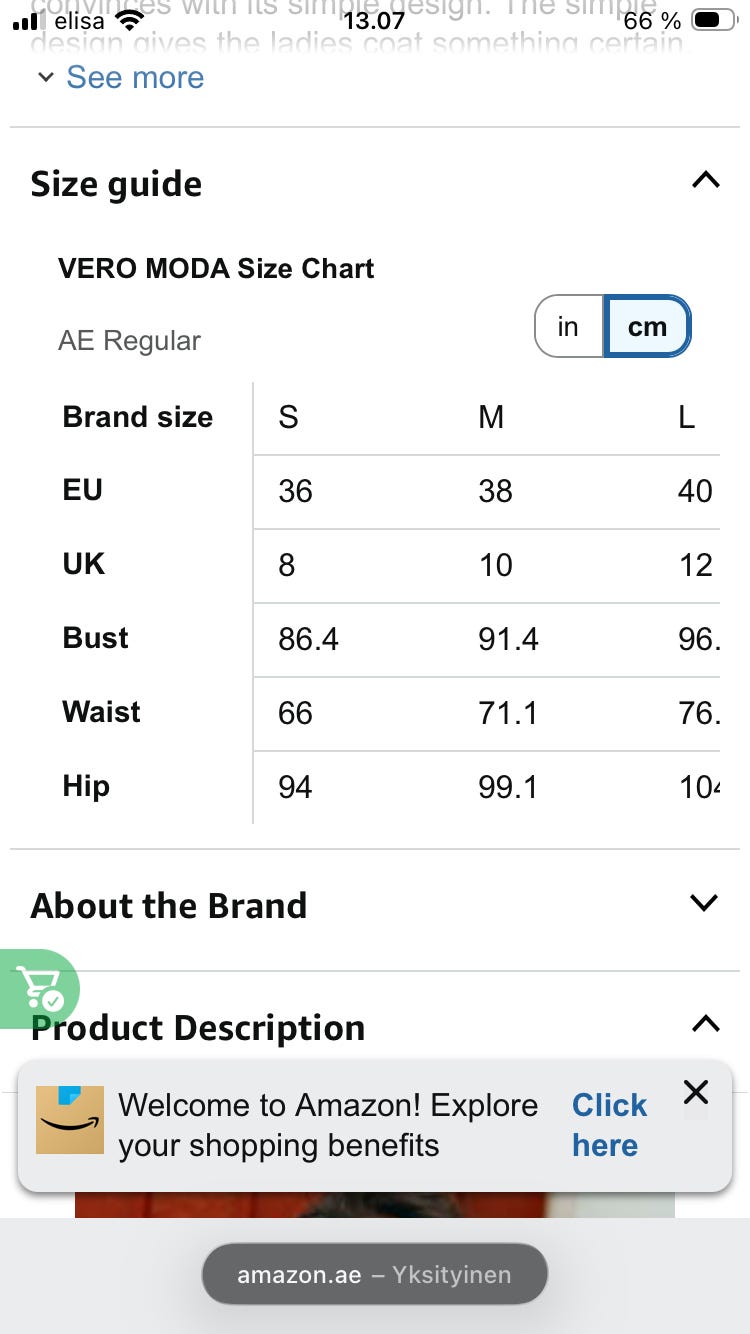750x1334 pixels.
Task: Tap the Click here link
Action: (609, 1125)
